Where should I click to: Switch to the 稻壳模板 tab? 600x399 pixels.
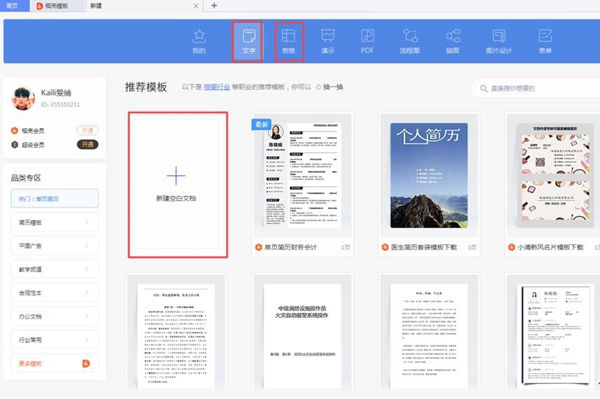coord(57,6)
